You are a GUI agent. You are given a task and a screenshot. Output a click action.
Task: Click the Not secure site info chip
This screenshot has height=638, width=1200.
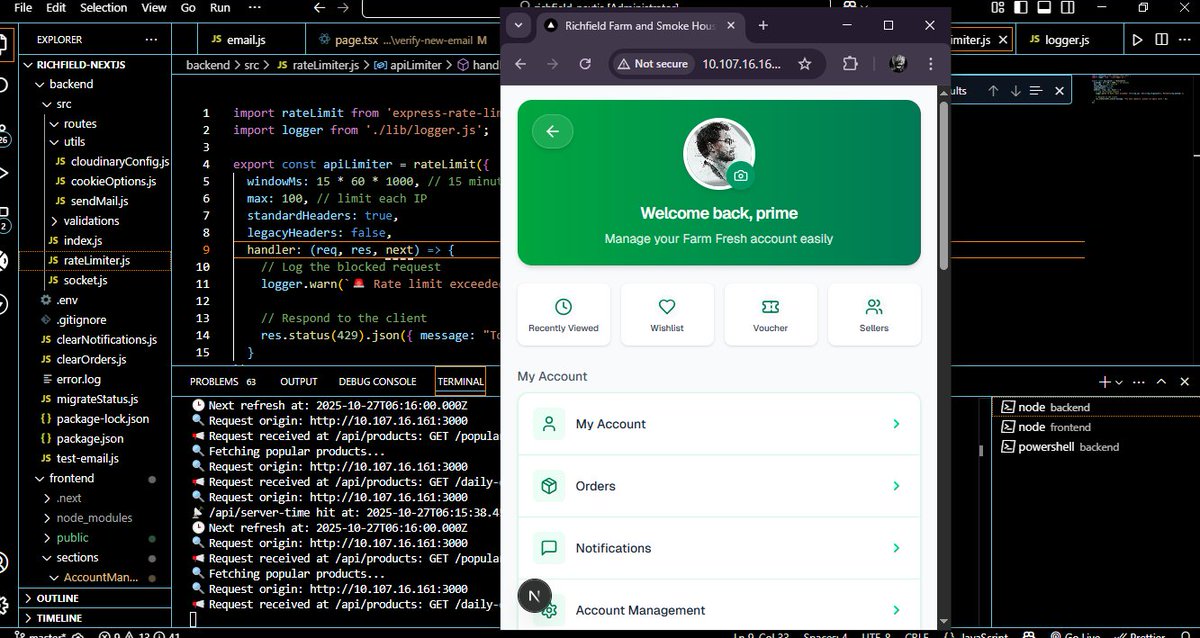pos(654,64)
